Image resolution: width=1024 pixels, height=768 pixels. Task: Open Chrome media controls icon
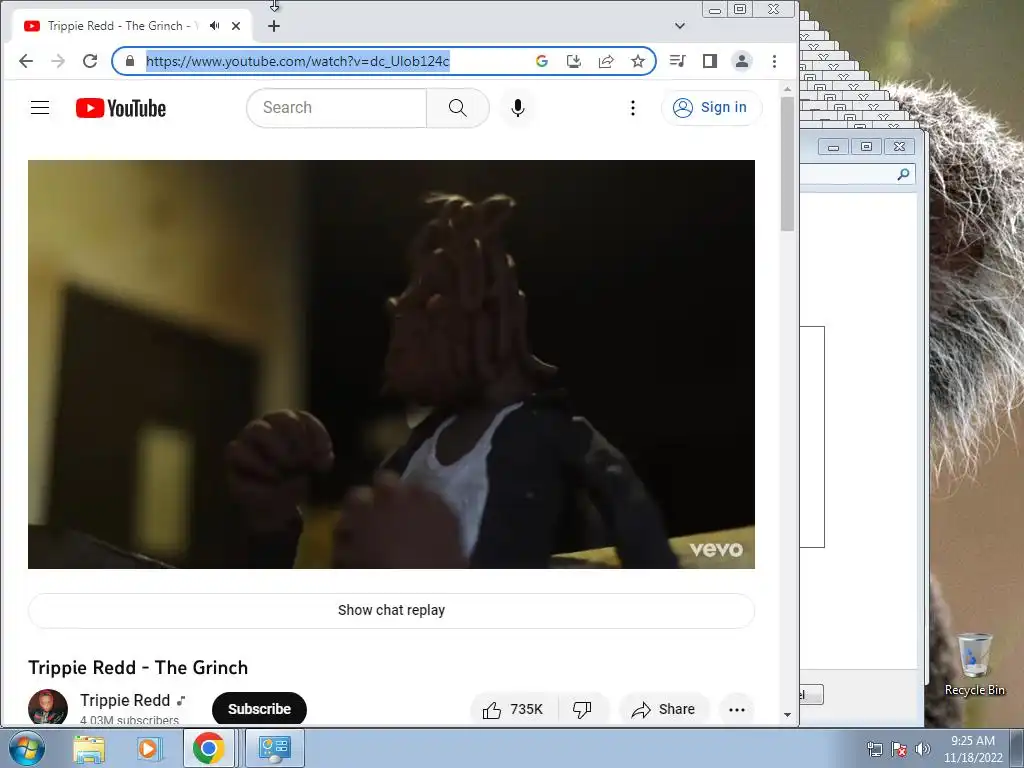click(678, 61)
